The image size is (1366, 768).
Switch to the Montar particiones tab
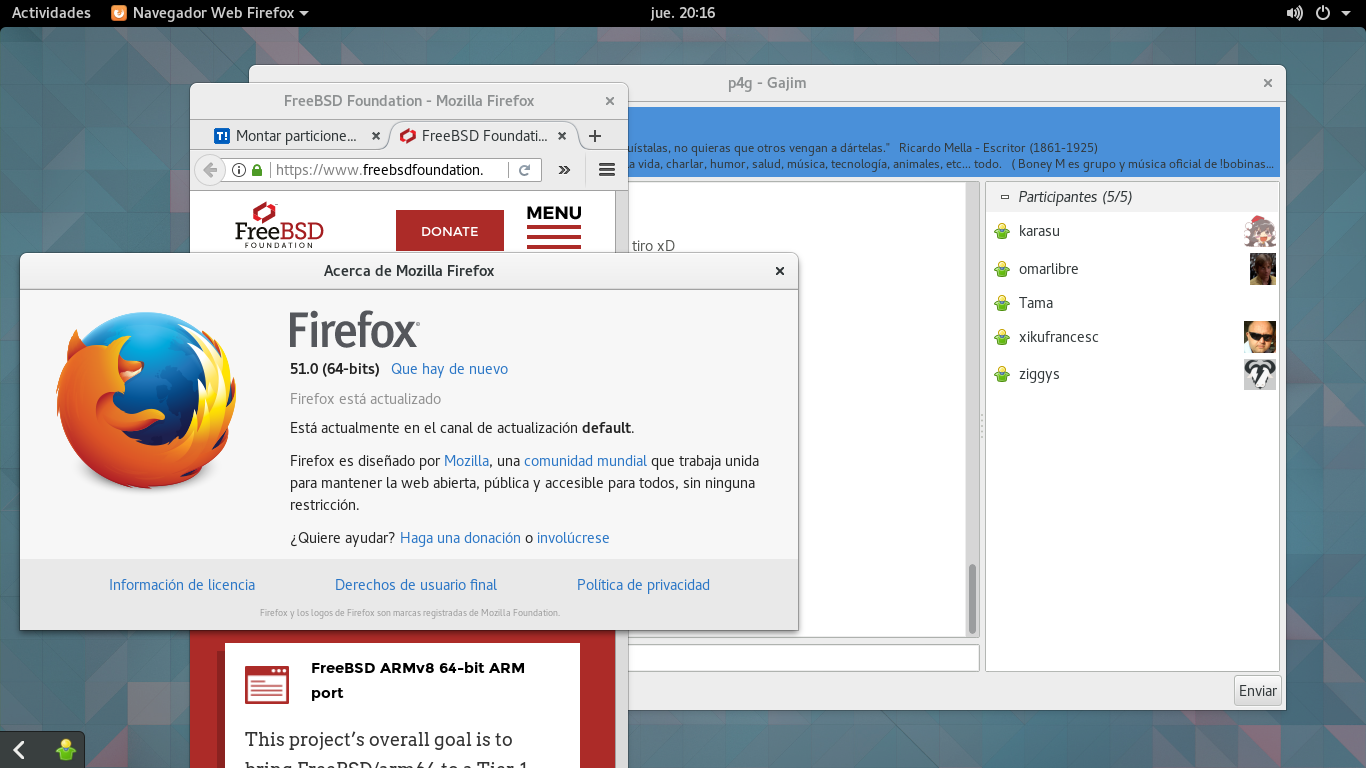pos(297,136)
